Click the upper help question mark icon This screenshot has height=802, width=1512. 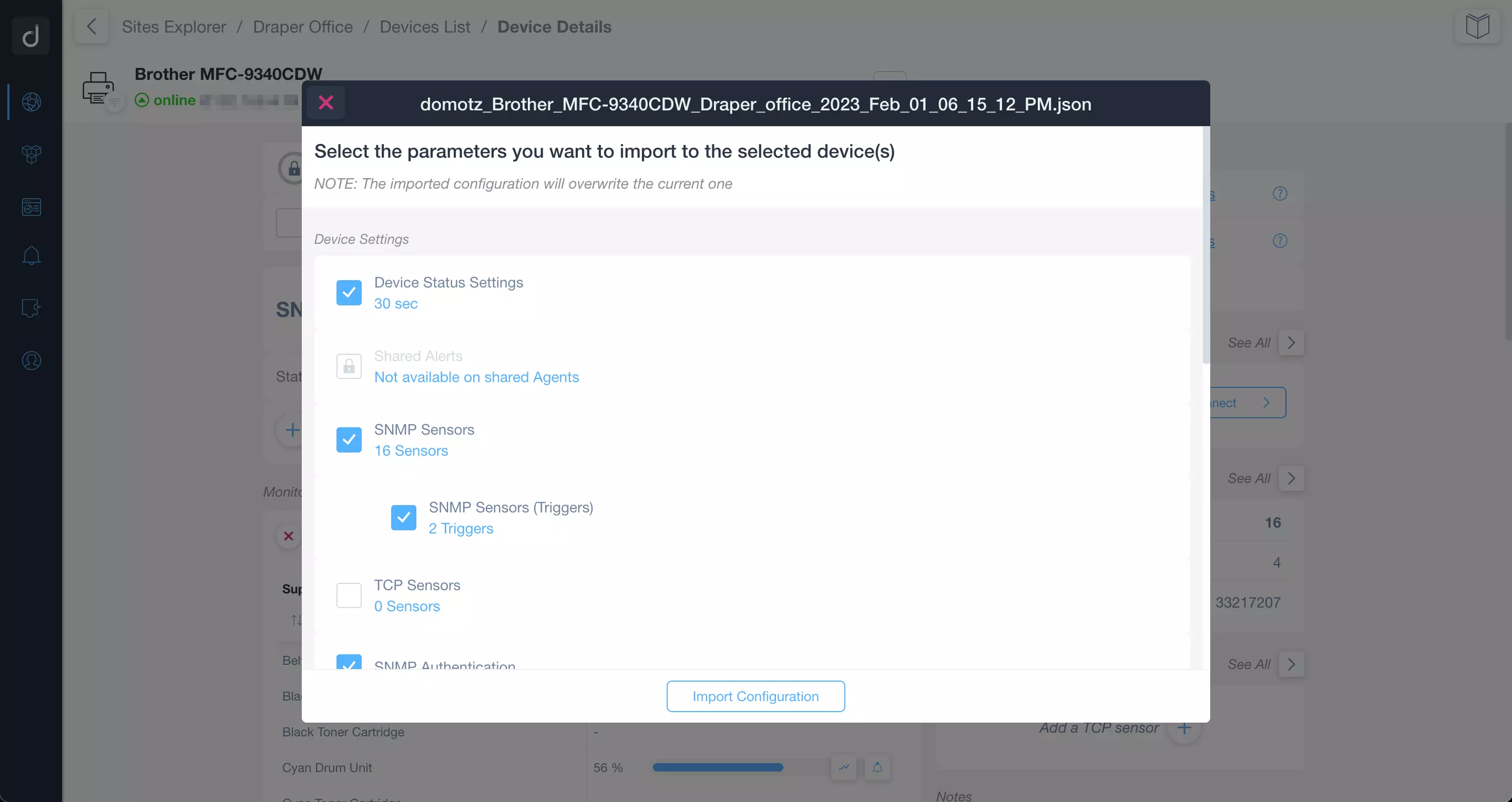point(1280,193)
